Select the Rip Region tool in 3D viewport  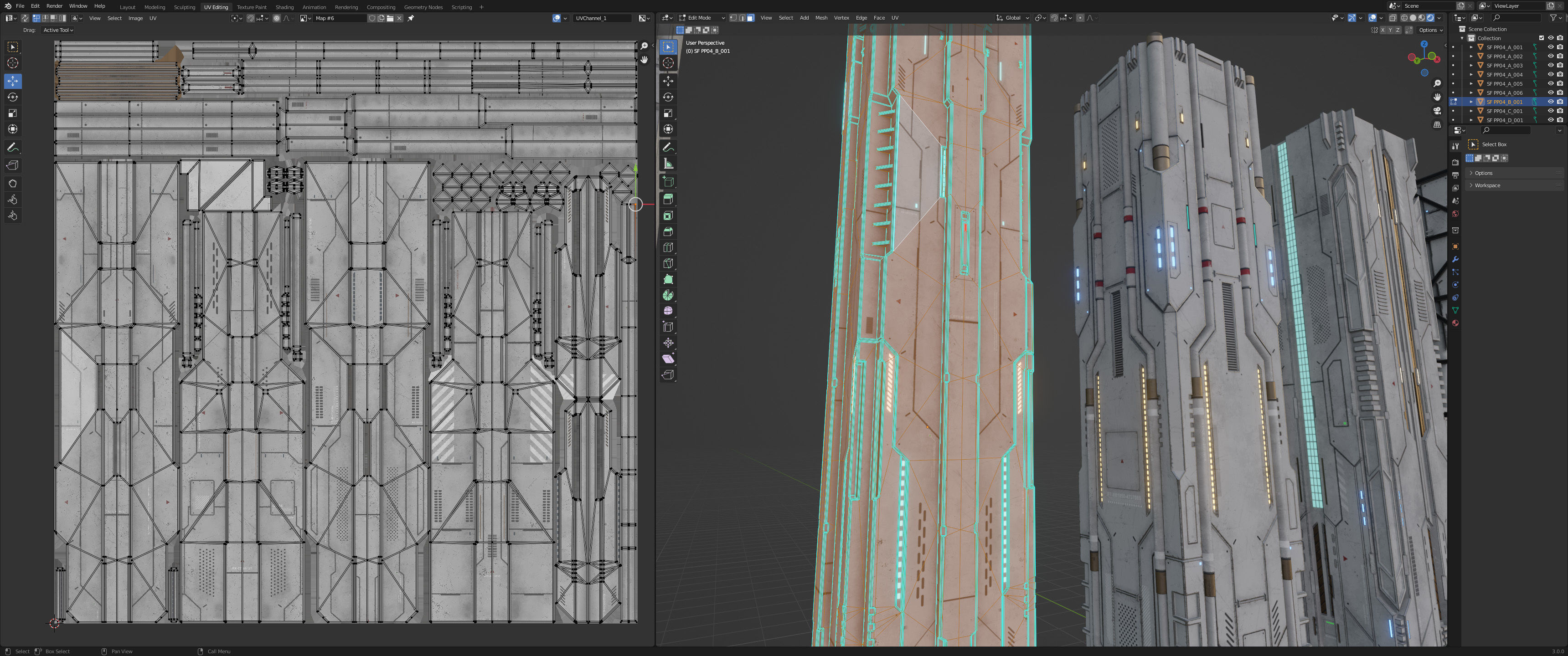pos(668,375)
